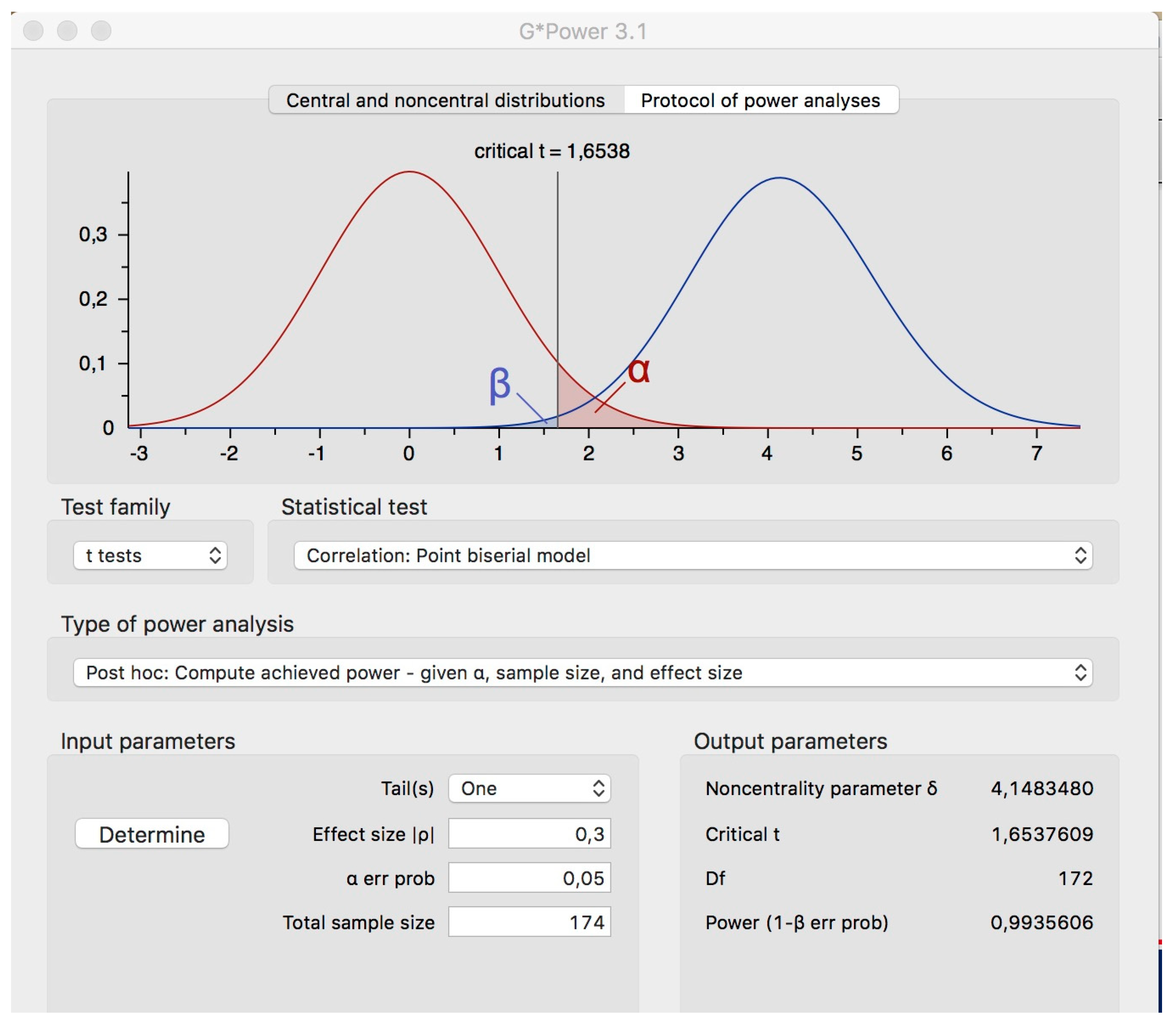Open the Test family dropdown showing t tests
Viewport: 1176px width, 1026px height.
(x=151, y=555)
